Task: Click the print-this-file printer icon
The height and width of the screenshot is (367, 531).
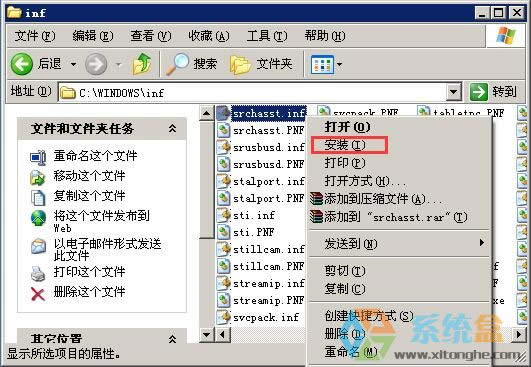Action: (x=38, y=274)
